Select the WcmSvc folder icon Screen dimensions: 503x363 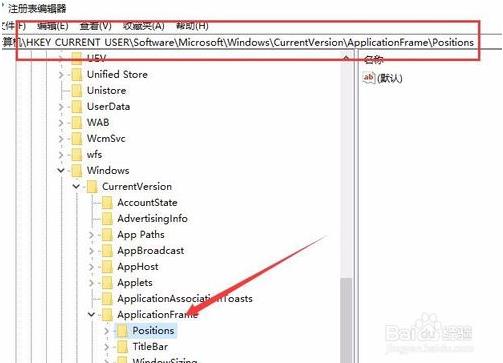pos(77,139)
